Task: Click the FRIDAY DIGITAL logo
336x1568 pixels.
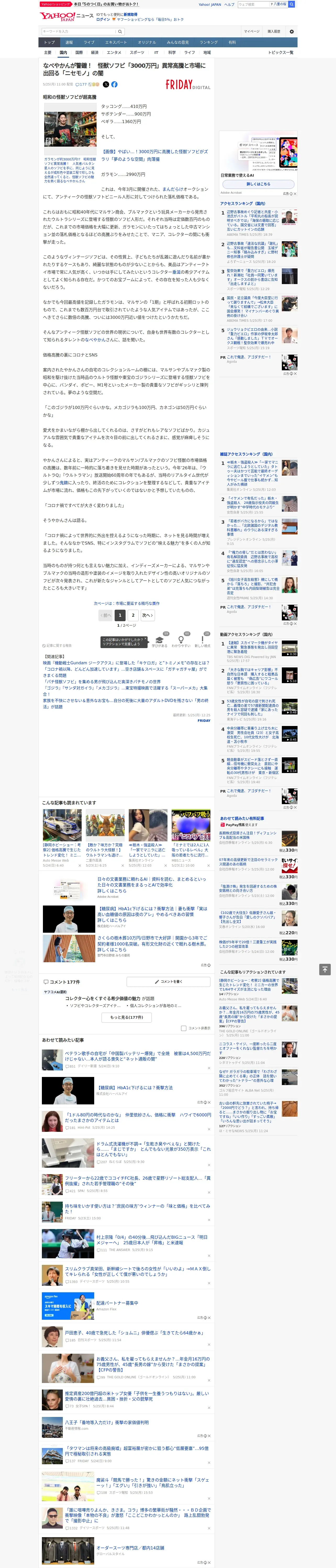Action: (188, 85)
